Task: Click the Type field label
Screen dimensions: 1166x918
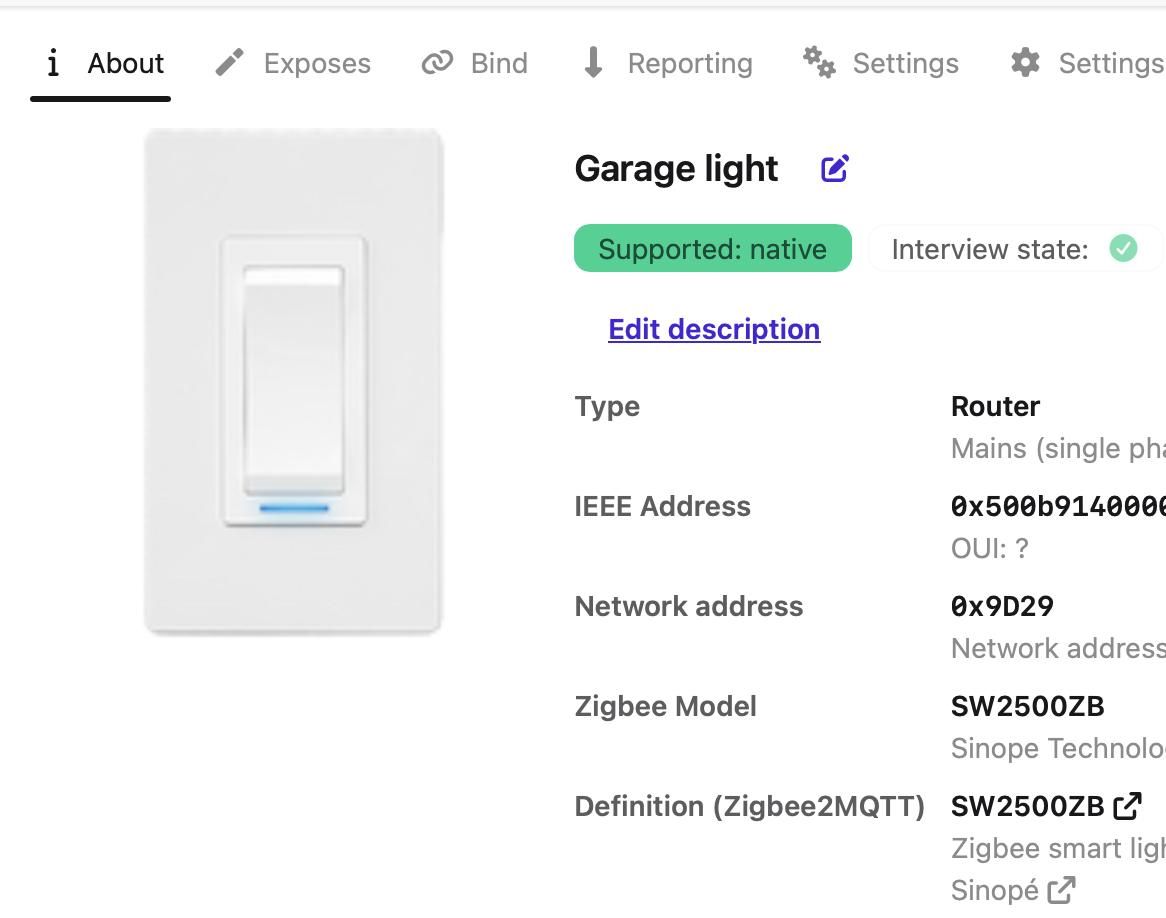Action: [607, 406]
